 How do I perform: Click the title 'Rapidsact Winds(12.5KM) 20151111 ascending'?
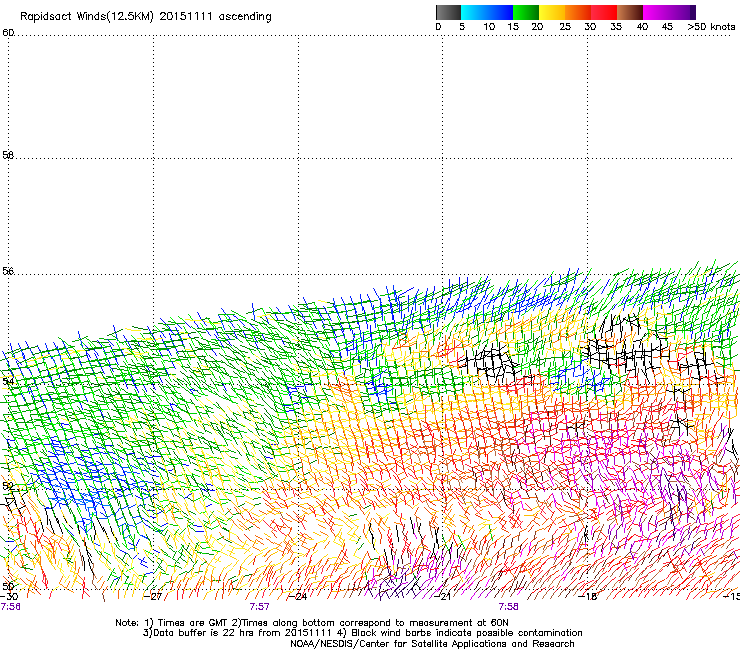pyautogui.click(x=146, y=17)
